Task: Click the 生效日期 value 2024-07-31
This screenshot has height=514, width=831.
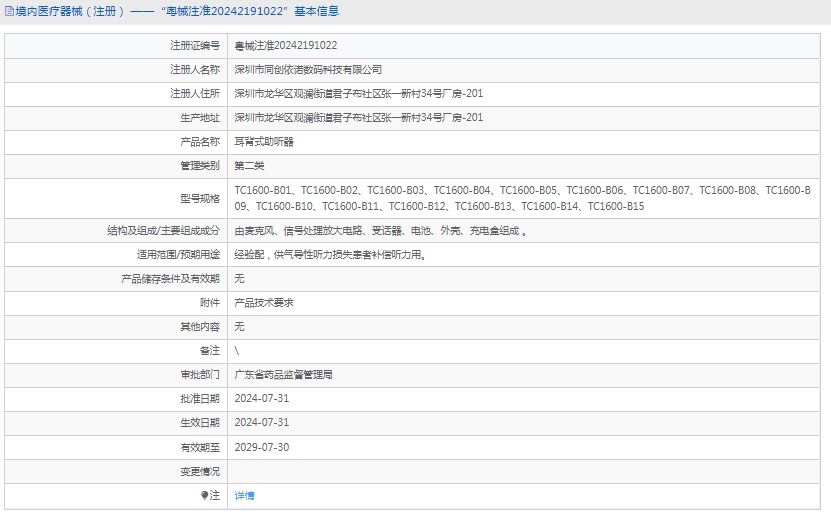Action: [x=261, y=423]
